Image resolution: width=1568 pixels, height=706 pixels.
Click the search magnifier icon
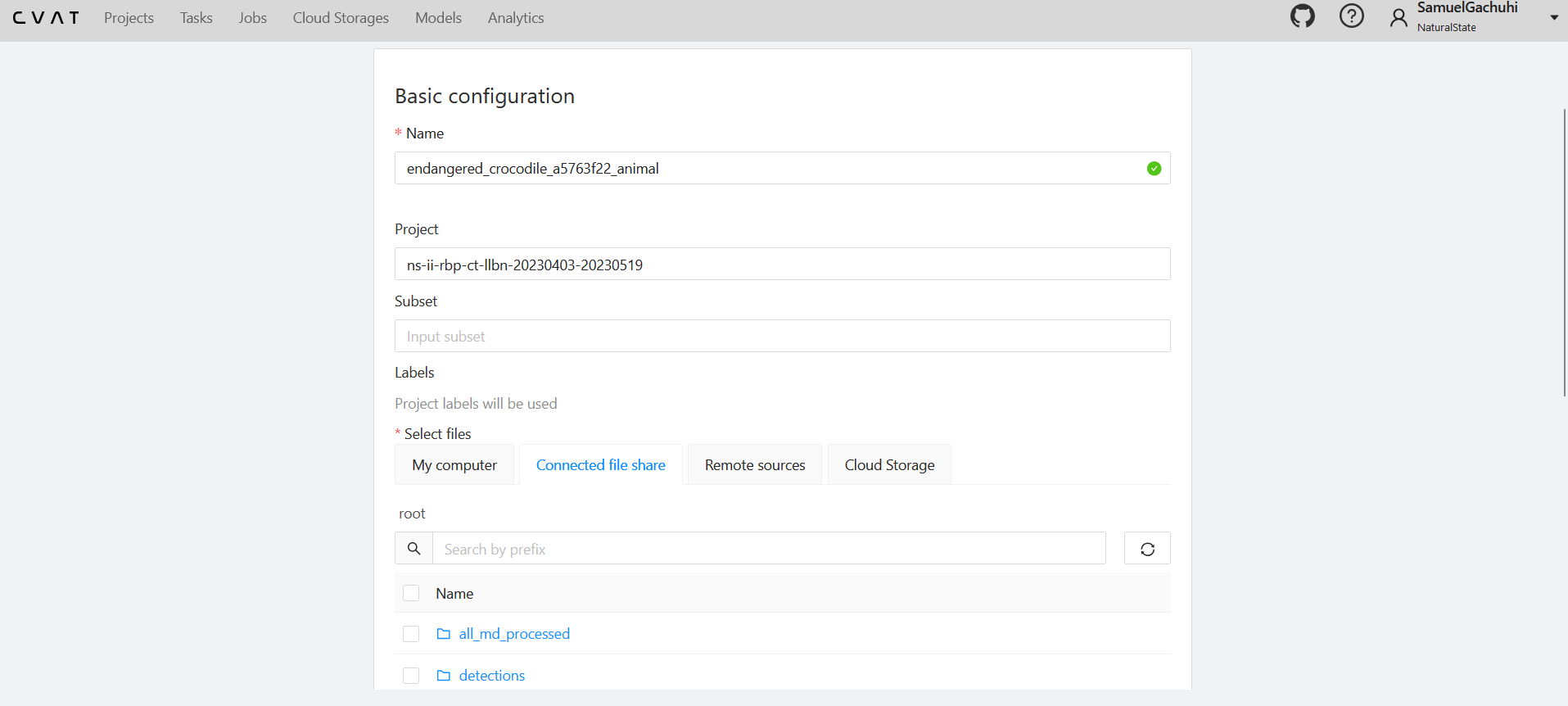(x=413, y=548)
